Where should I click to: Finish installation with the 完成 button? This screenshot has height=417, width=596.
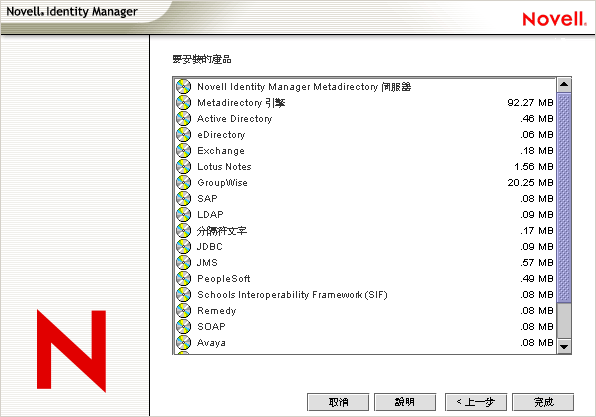[543, 402]
